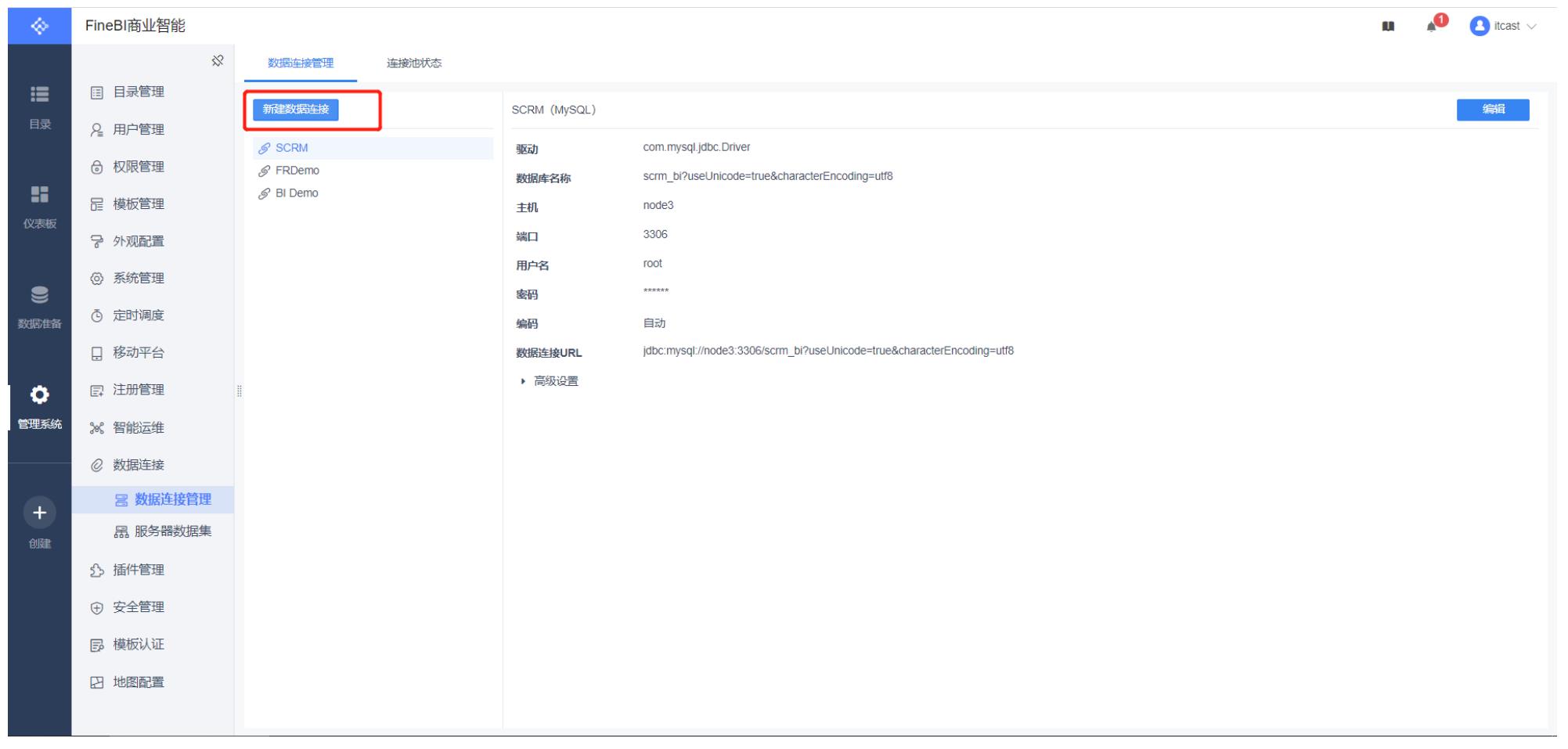Click the 智能运维 icon

pyautogui.click(x=97, y=427)
